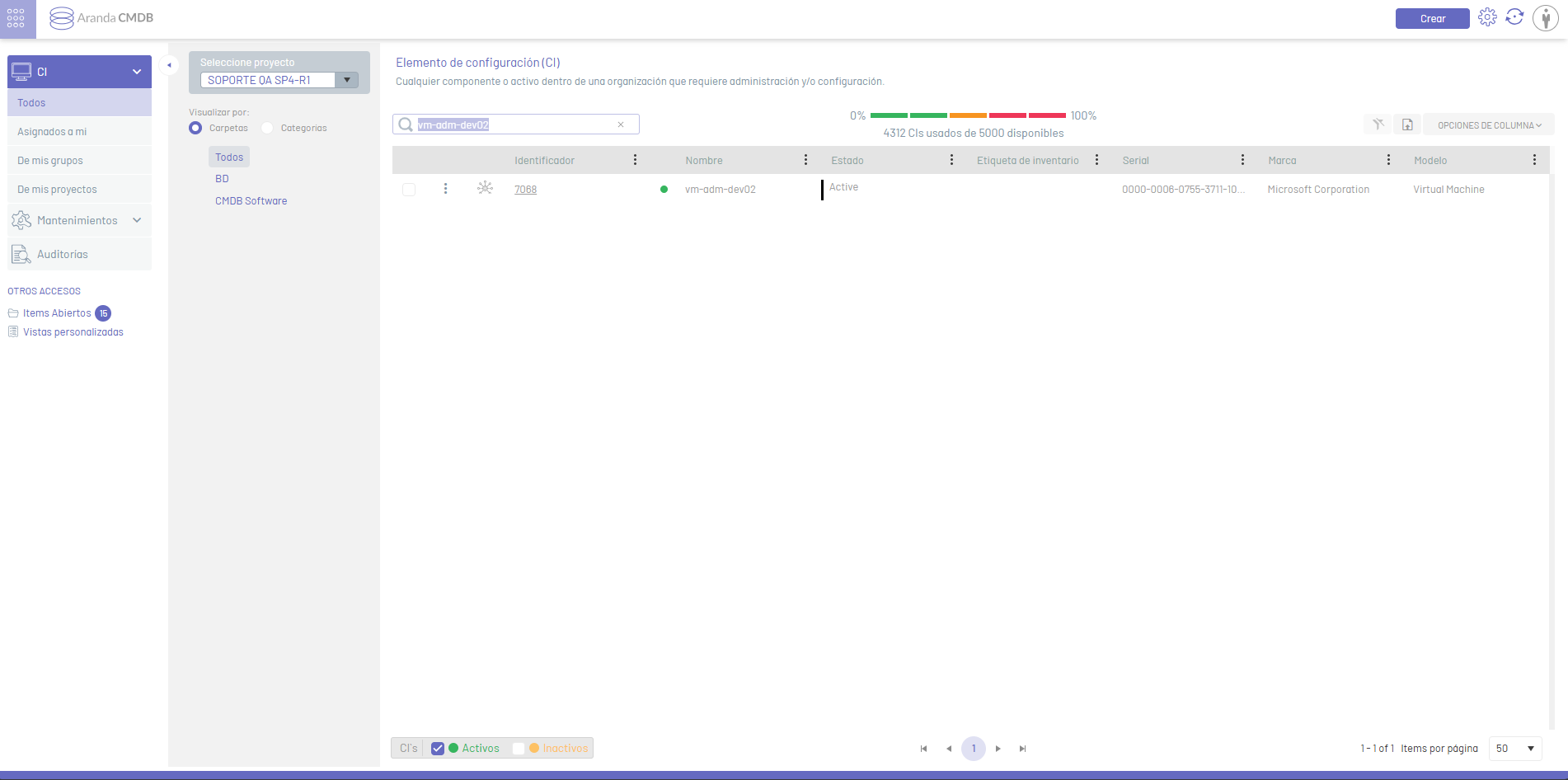Open the project dropdown SOPORTE QA SP4-R1
The height and width of the screenshot is (780, 1568).
347,80
